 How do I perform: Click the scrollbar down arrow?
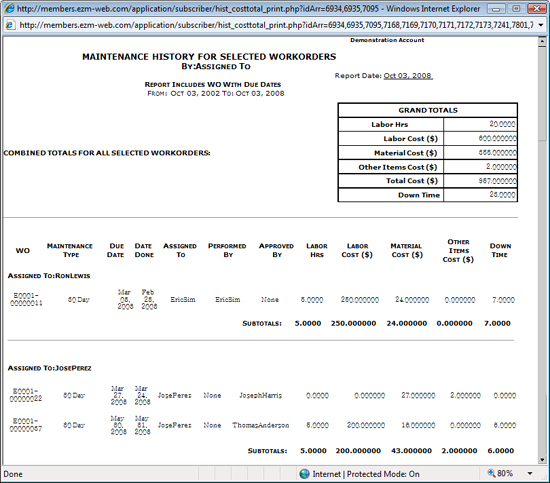point(542,460)
